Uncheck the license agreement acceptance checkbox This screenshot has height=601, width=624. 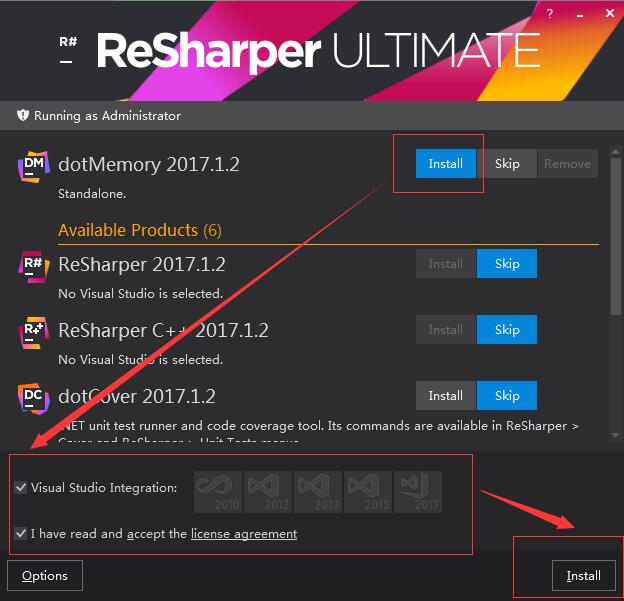21,533
